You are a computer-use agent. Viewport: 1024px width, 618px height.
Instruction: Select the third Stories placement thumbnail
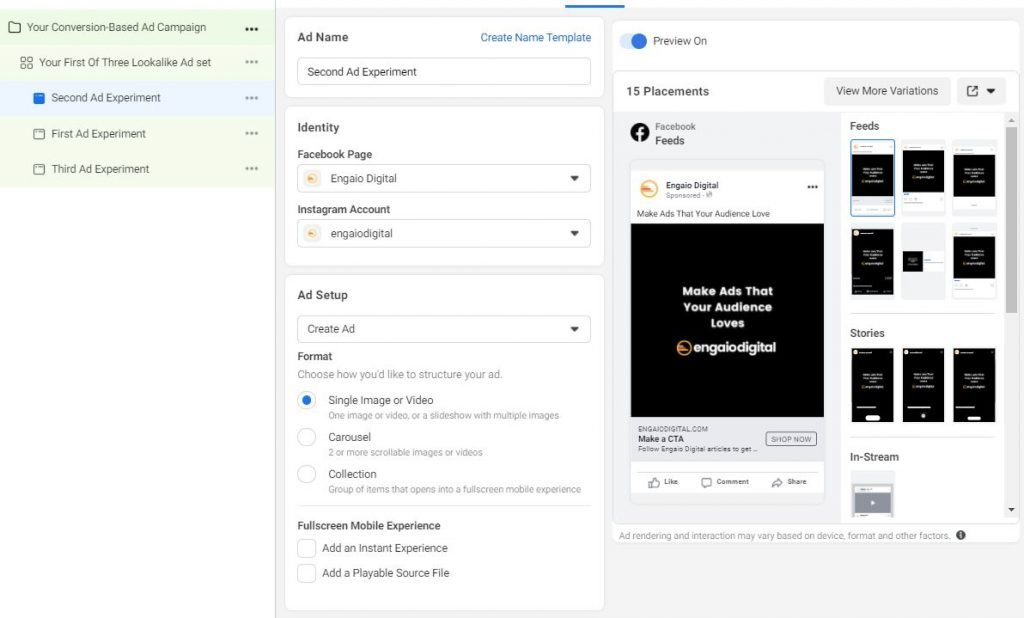tap(974, 385)
